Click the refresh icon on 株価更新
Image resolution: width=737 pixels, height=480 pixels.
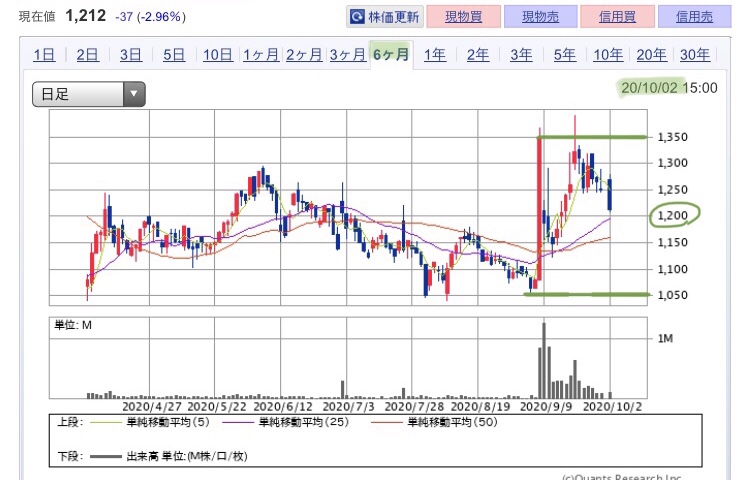point(357,17)
